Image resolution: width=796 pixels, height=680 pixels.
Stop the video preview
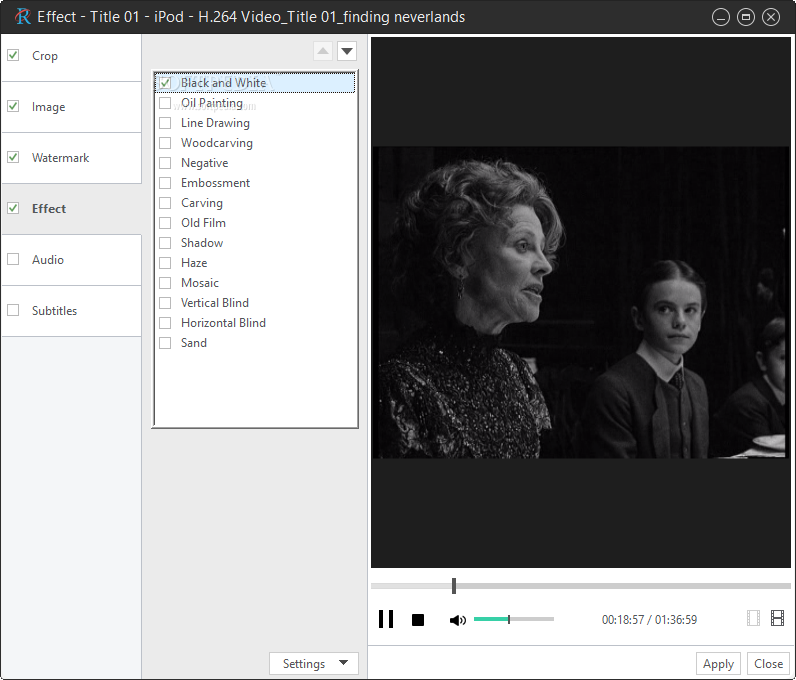[418, 620]
